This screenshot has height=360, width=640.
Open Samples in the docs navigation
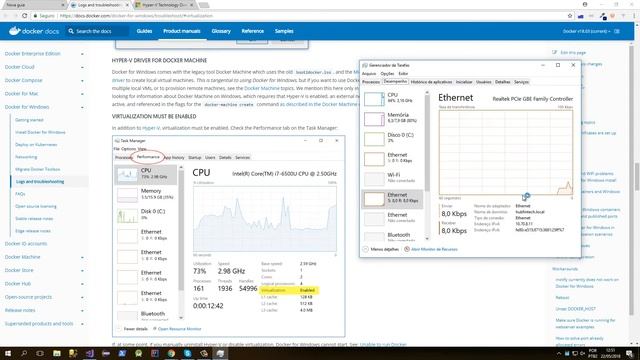[x=284, y=31]
